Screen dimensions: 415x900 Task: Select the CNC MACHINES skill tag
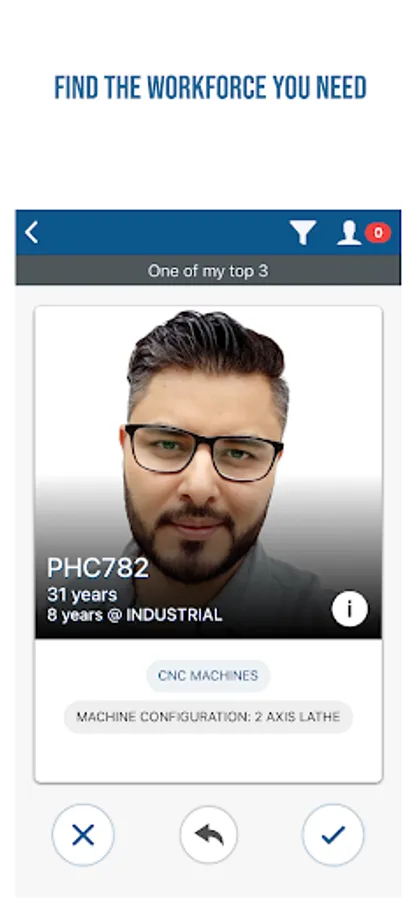[x=208, y=676]
